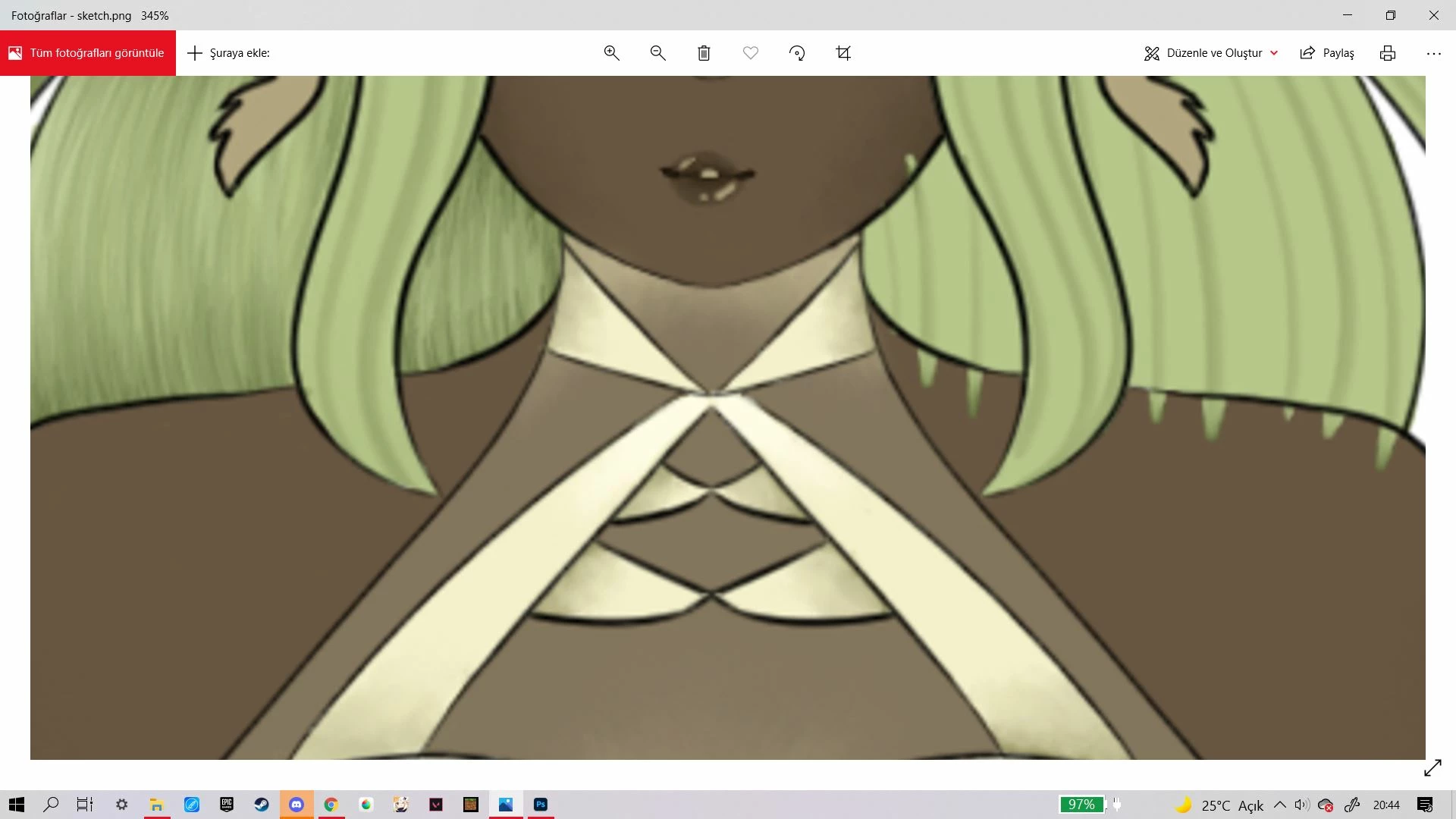Open the notification center icon

point(1425,805)
